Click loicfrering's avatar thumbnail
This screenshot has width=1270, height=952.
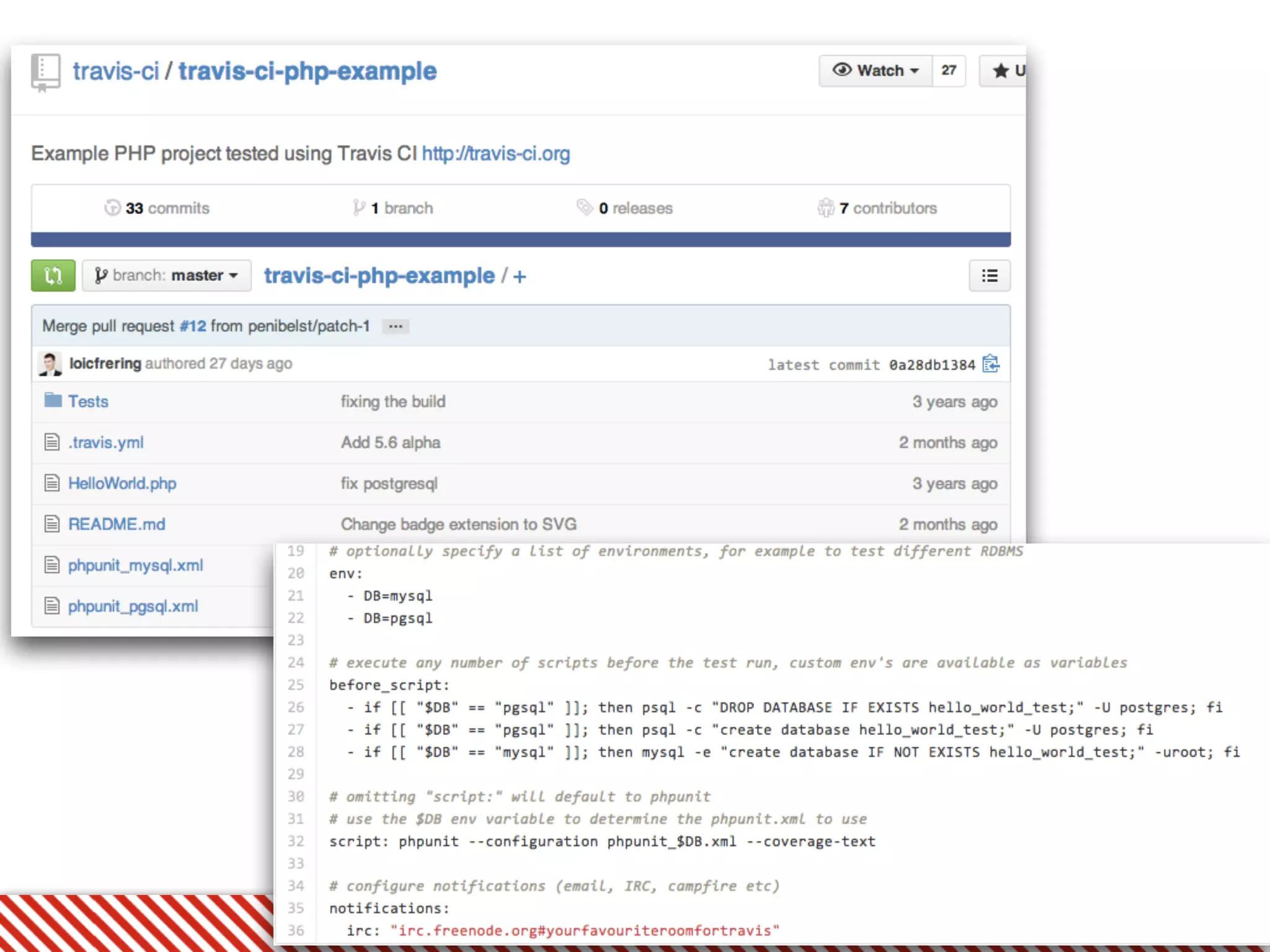coord(50,364)
